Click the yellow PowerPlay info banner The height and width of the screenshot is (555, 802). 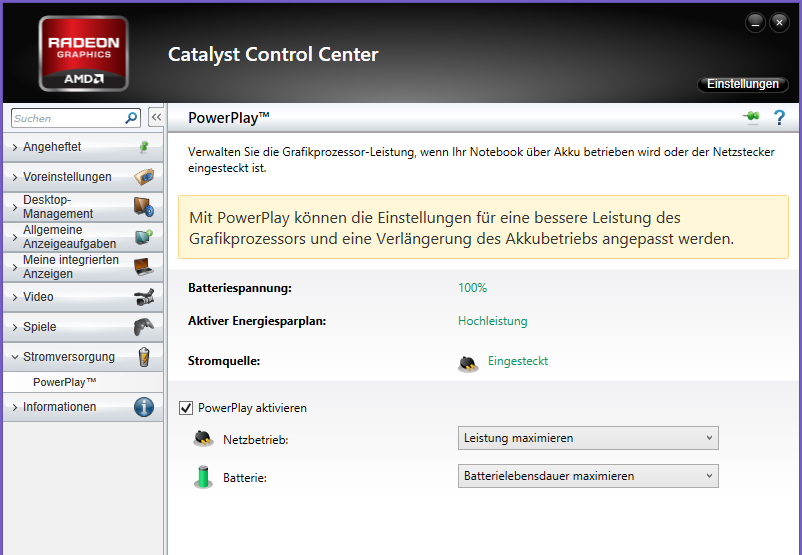pyautogui.click(x=483, y=227)
